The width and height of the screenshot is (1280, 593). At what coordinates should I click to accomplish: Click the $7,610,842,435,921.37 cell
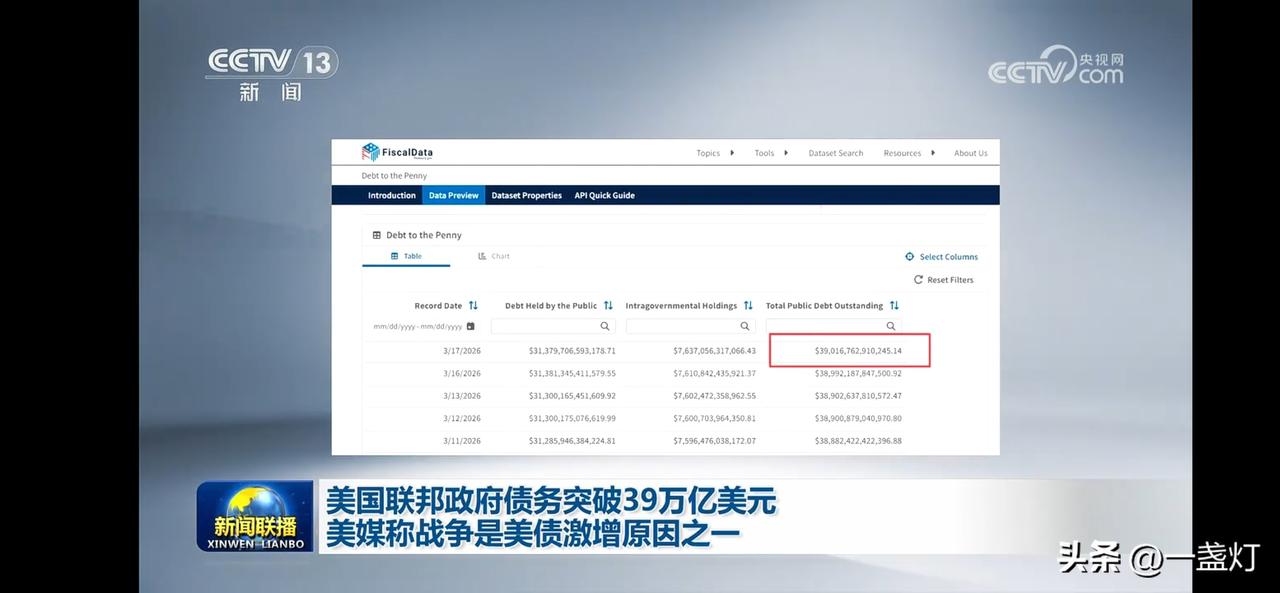point(715,374)
